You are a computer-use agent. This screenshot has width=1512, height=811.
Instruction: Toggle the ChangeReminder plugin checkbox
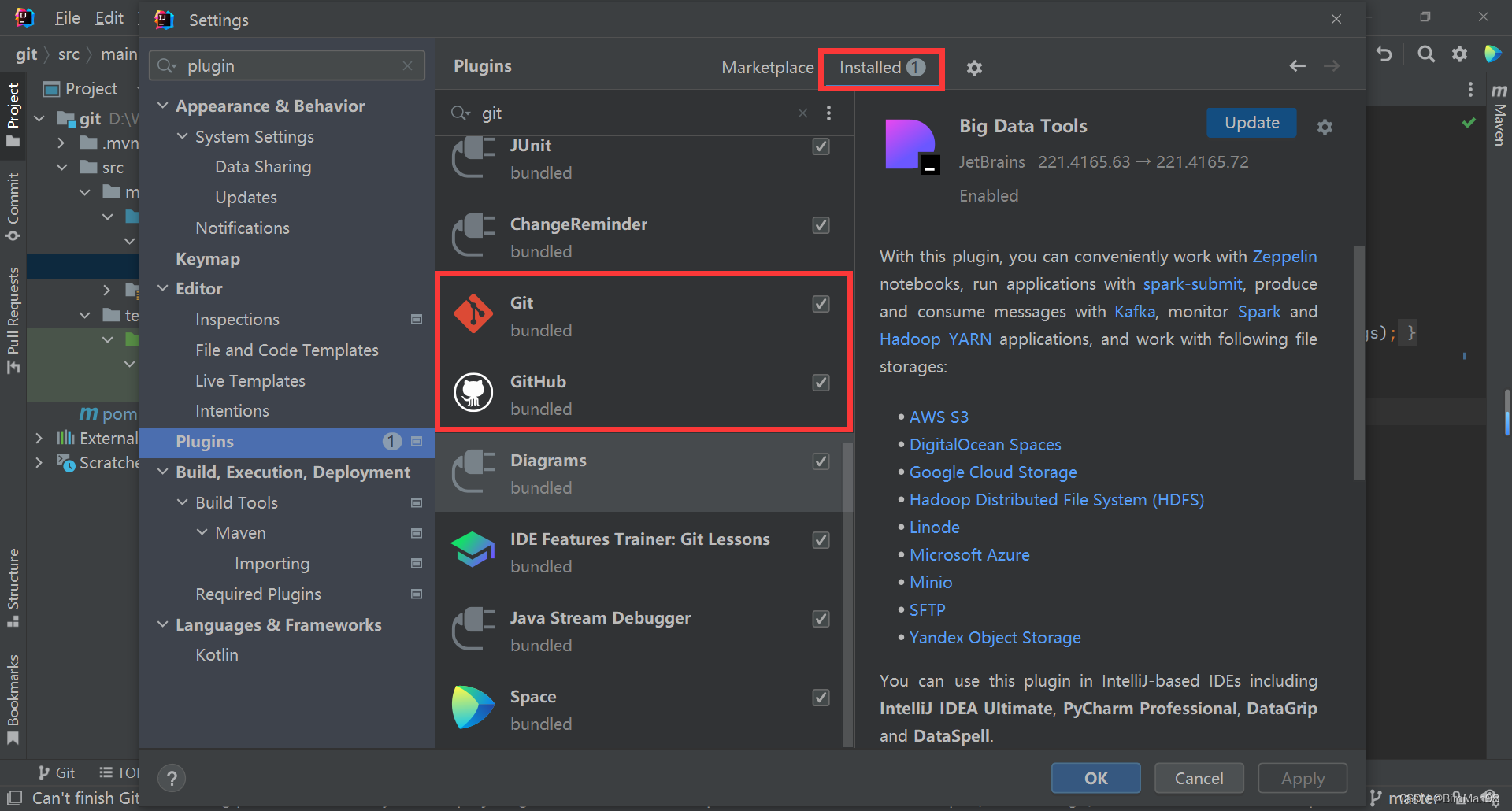coord(821,225)
